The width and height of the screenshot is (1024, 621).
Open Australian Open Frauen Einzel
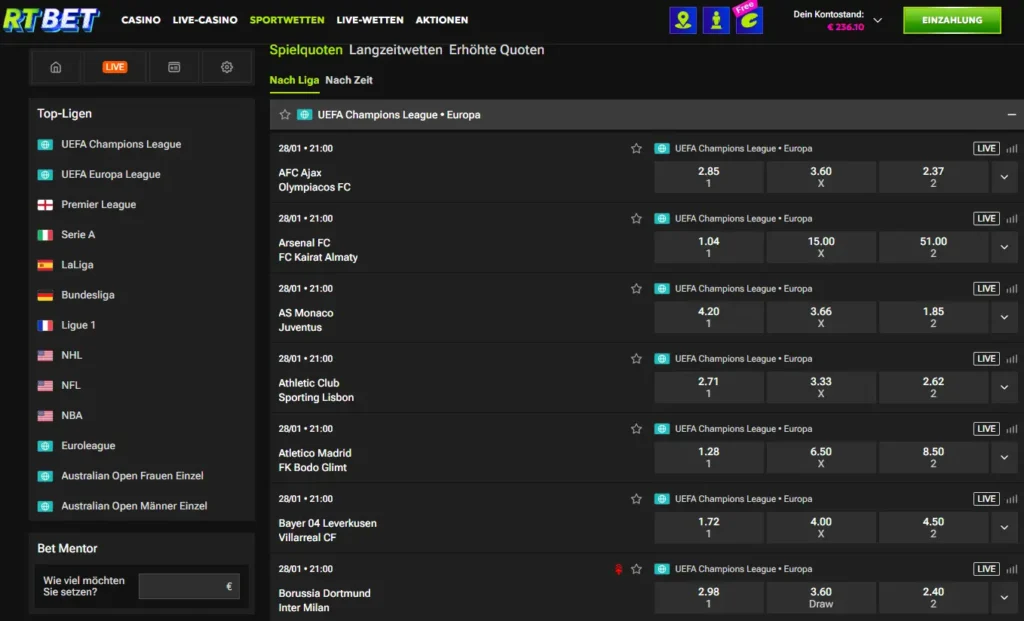pyautogui.click(x=132, y=476)
